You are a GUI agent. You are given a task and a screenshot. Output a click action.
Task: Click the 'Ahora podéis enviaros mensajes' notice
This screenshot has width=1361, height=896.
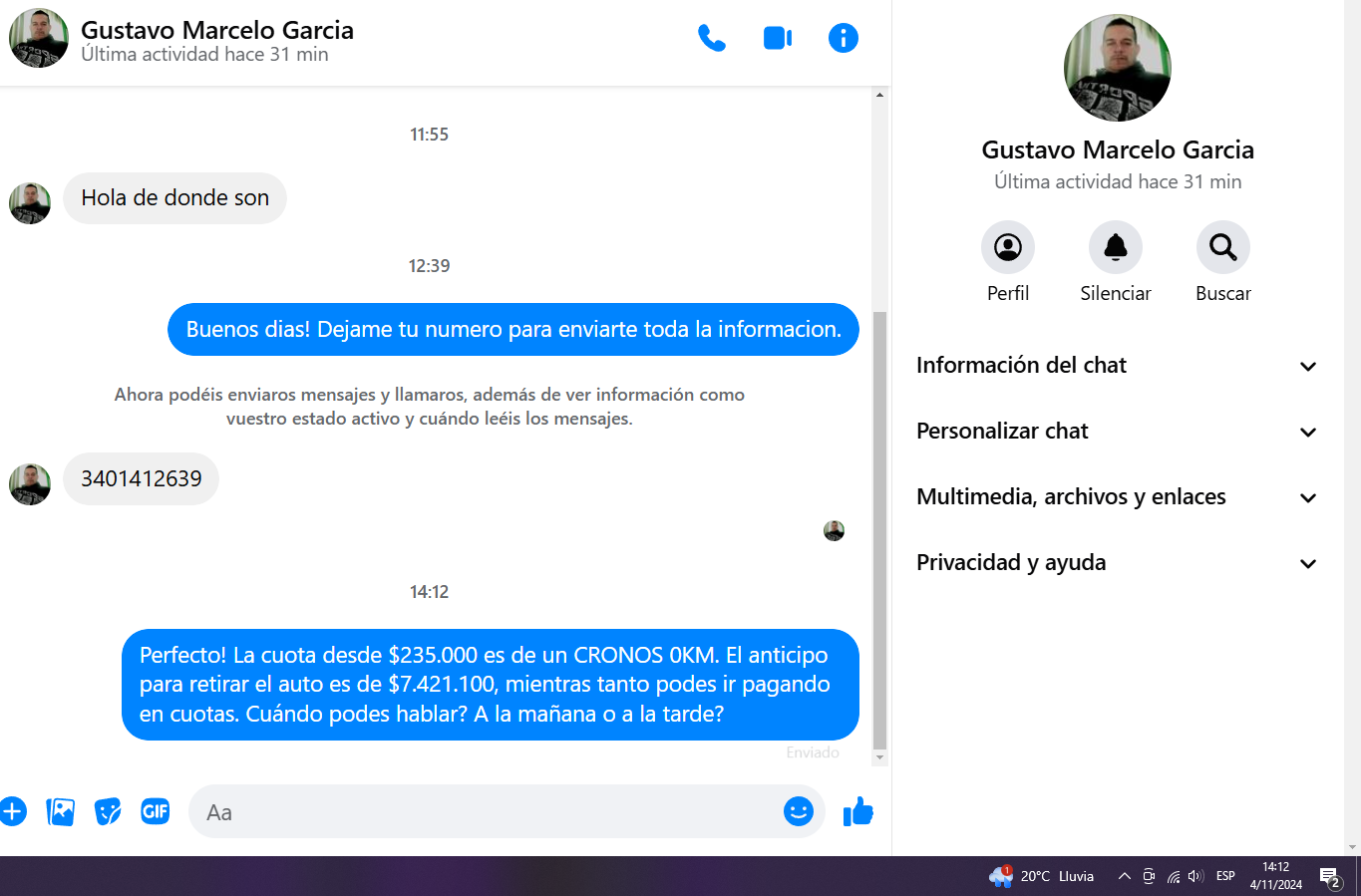(430, 407)
